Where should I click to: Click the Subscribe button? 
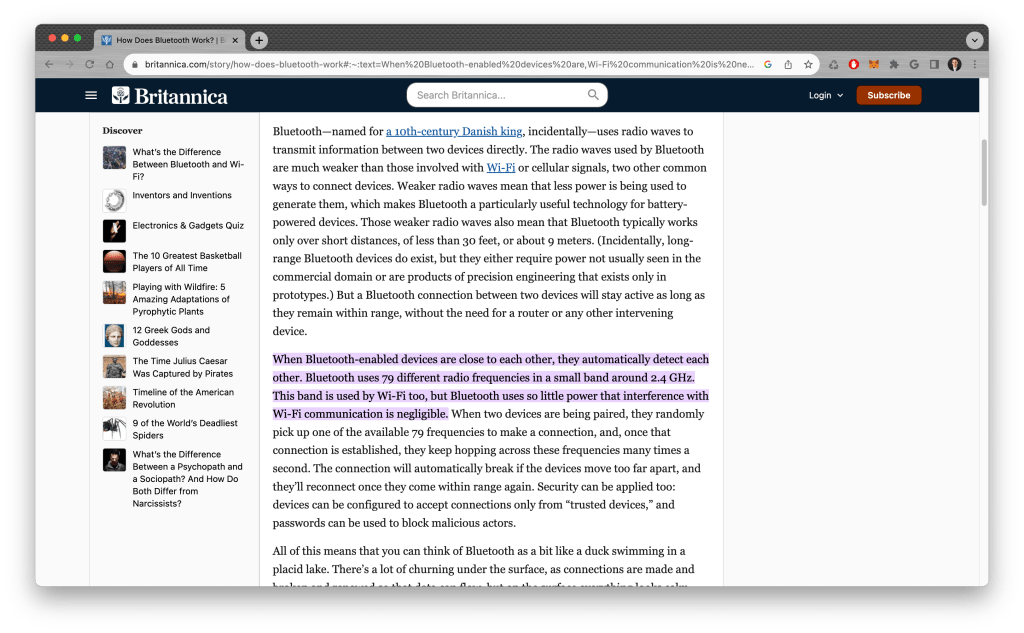pyautogui.click(x=888, y=95)
